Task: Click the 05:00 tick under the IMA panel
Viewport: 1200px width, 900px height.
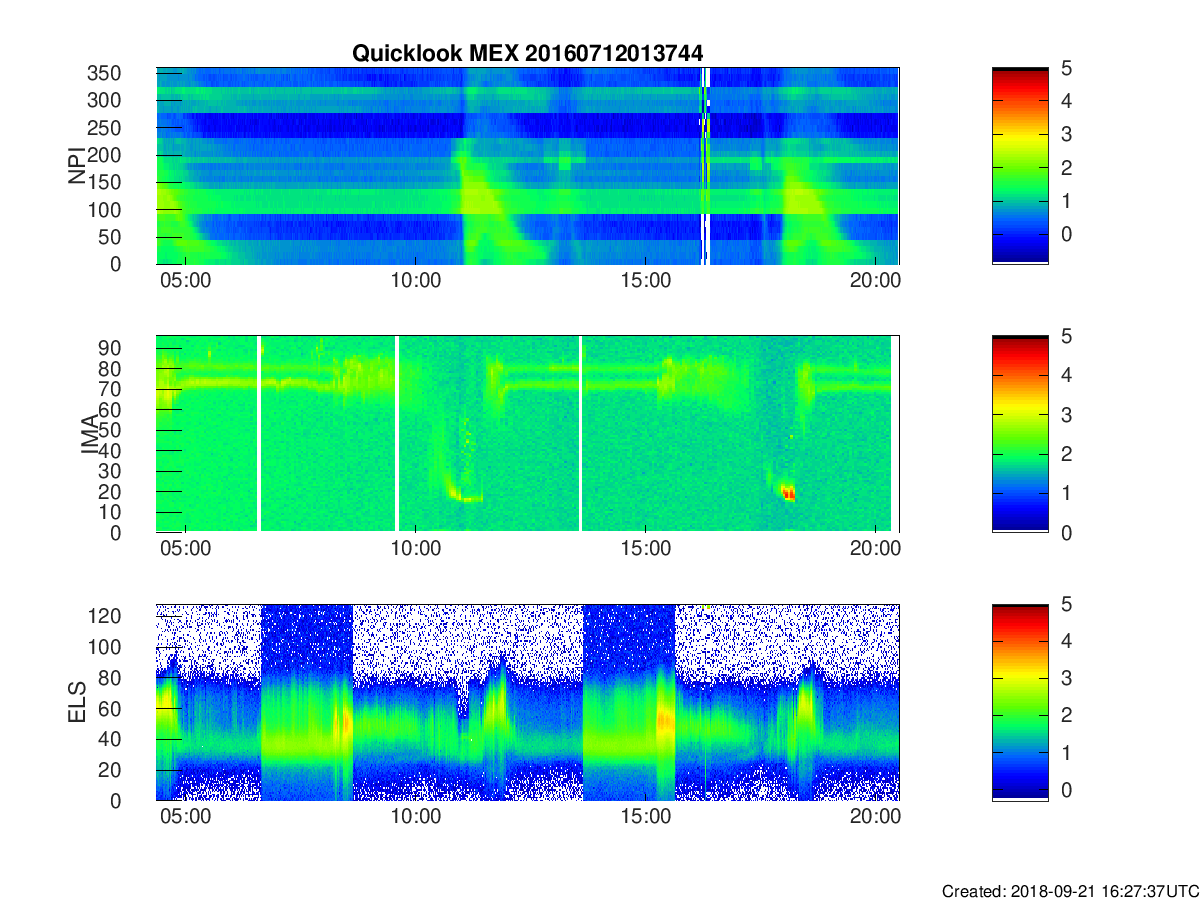Action: [x=185, y=549]
